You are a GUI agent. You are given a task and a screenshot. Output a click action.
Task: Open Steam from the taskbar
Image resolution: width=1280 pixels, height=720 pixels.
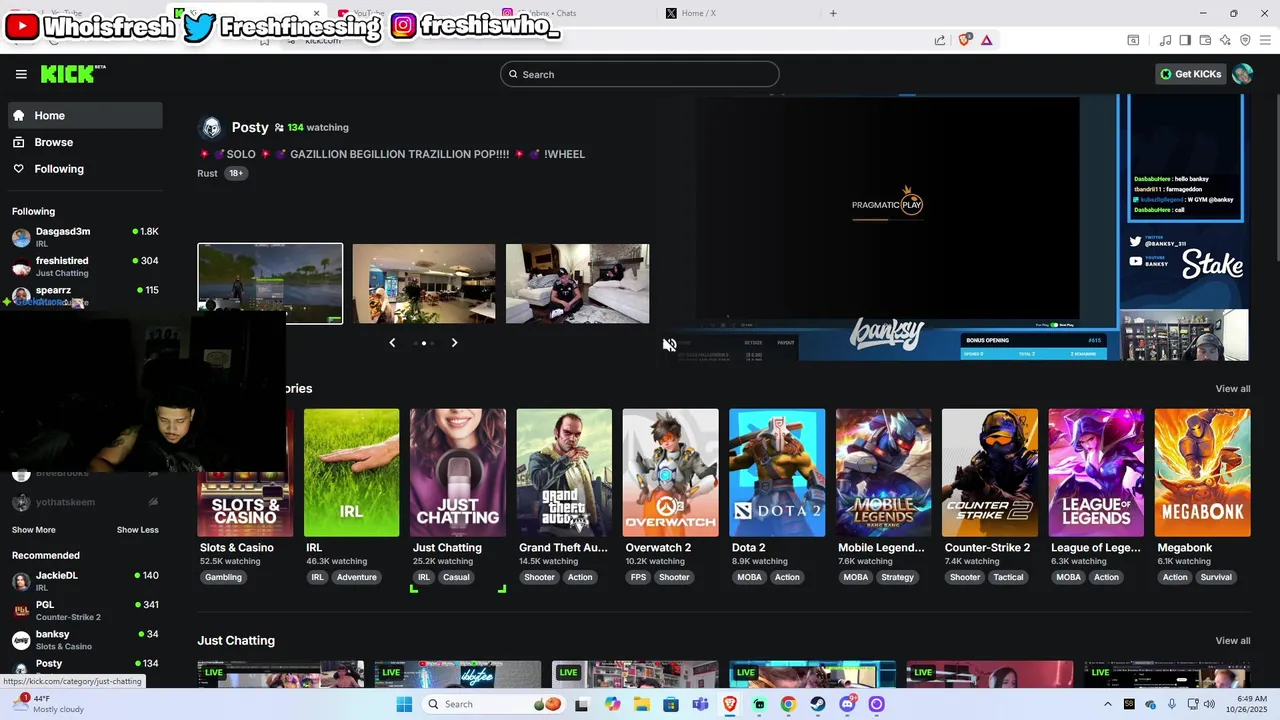pos(818,704)
